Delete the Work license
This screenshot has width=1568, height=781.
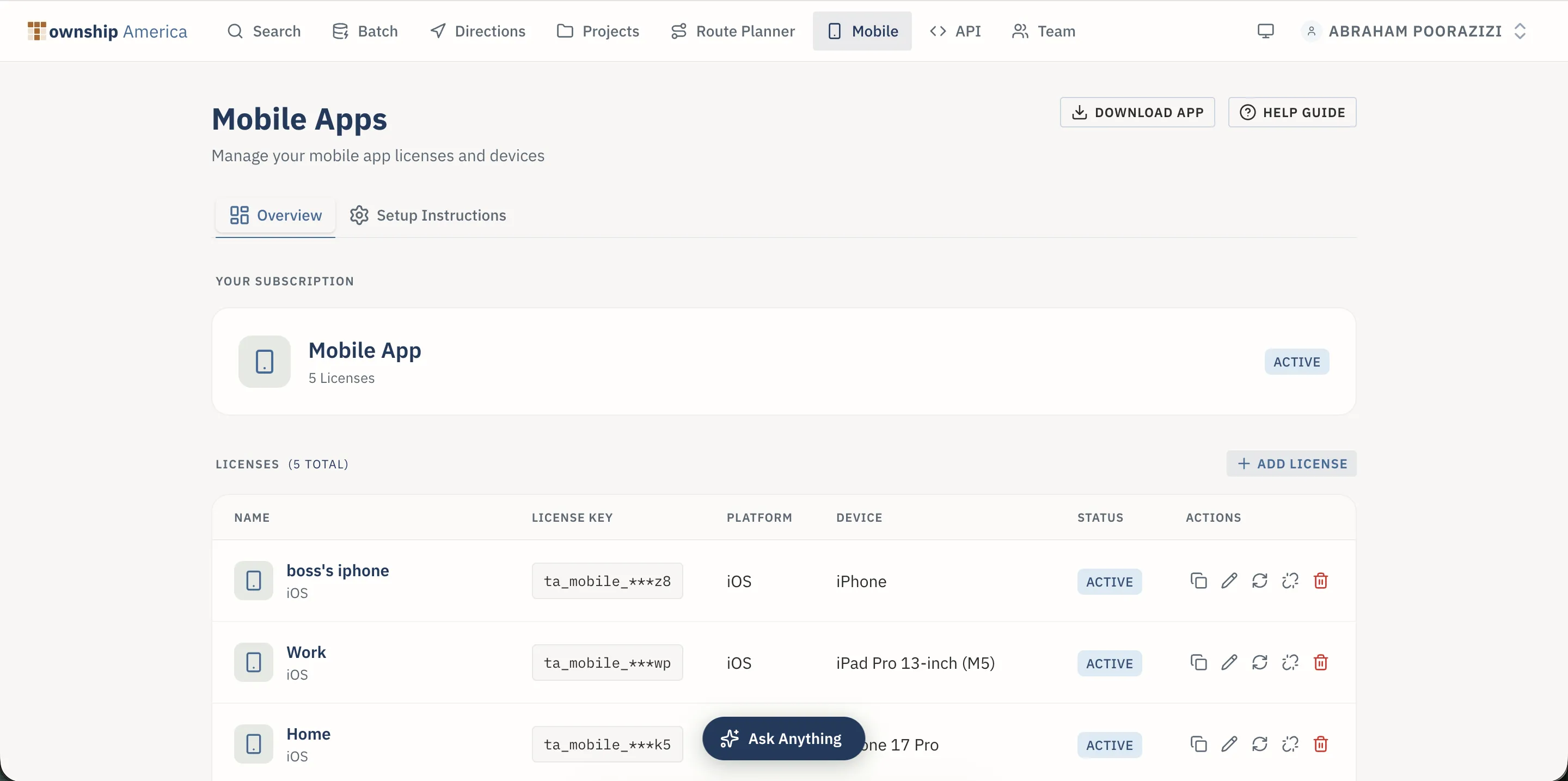coord(1320,662)
